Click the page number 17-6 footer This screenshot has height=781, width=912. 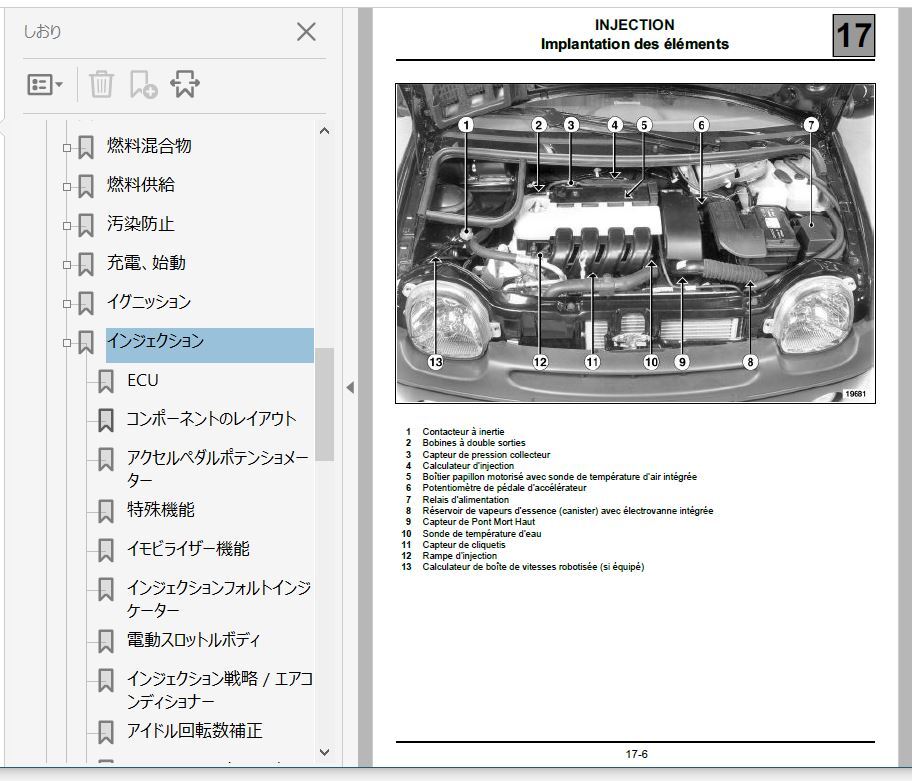[636, 754]
